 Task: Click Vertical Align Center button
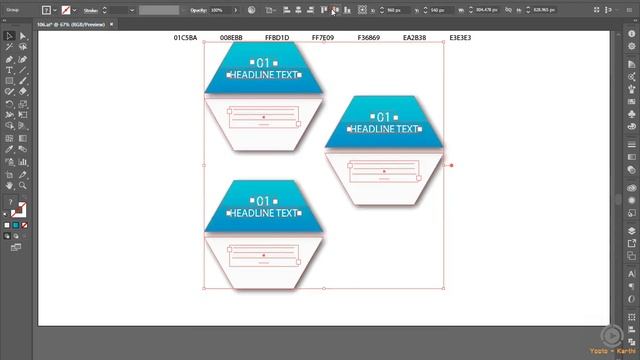pos(336,10)
